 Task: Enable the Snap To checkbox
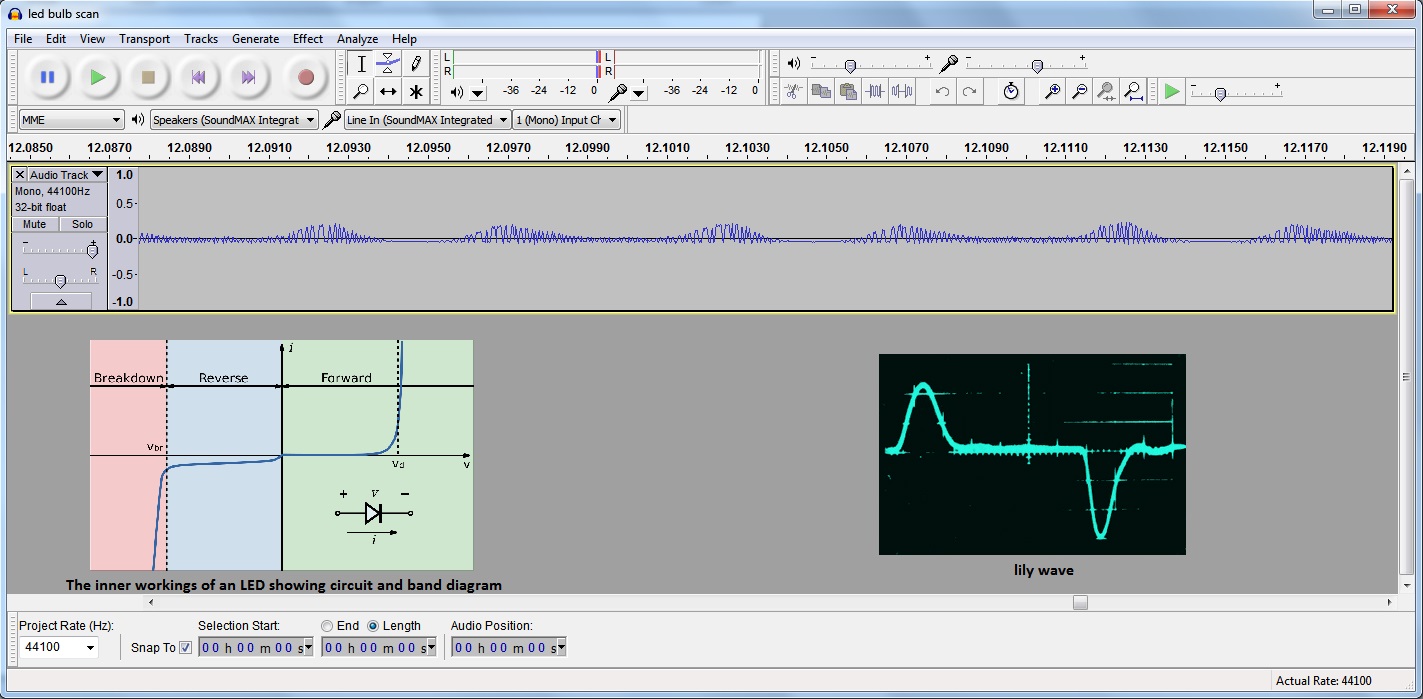[x=185, y=647]
